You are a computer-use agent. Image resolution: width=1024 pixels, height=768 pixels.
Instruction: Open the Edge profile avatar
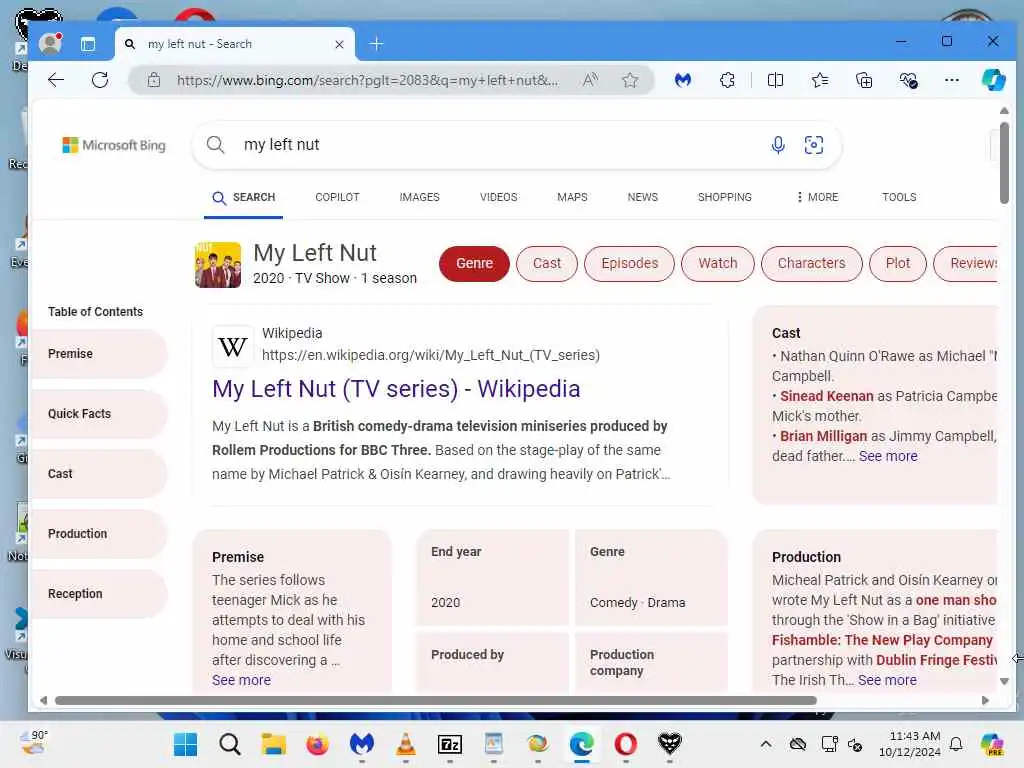coord(50,44)
